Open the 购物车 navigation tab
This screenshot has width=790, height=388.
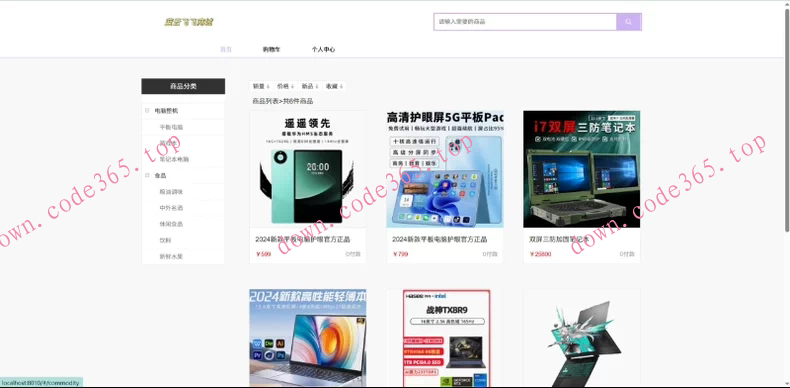271,49
